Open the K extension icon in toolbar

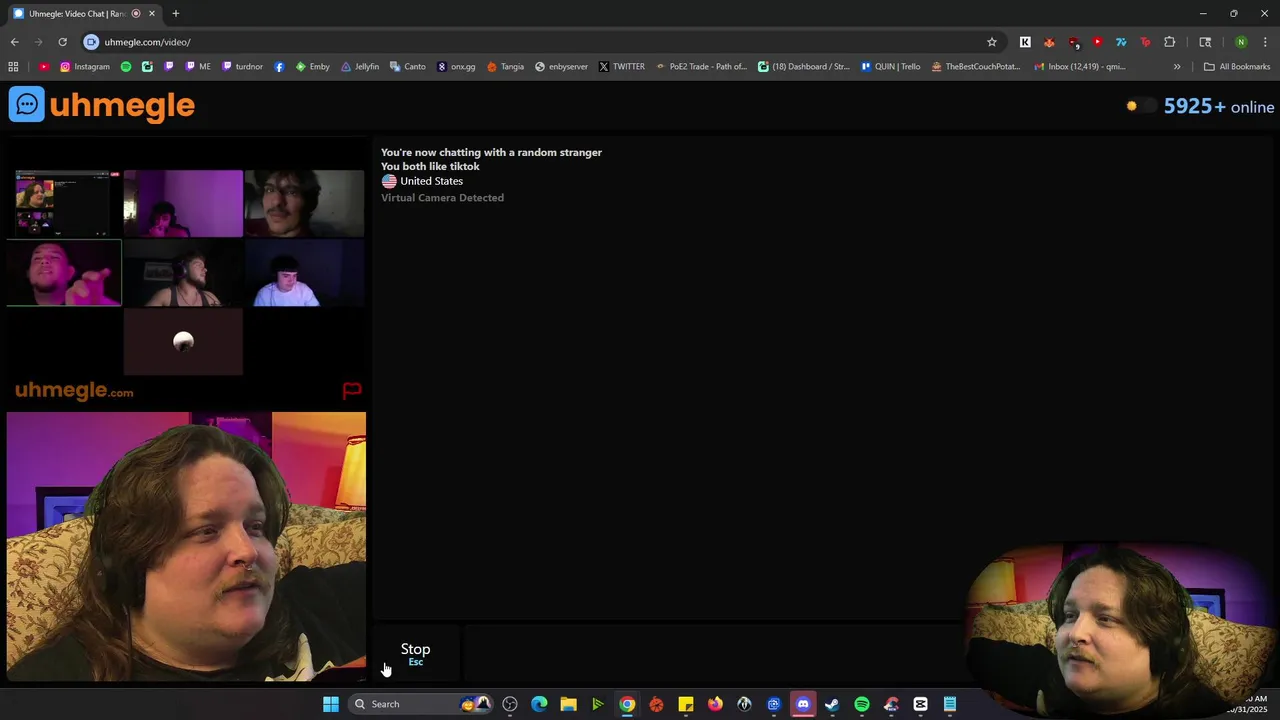click(1025, 42)
